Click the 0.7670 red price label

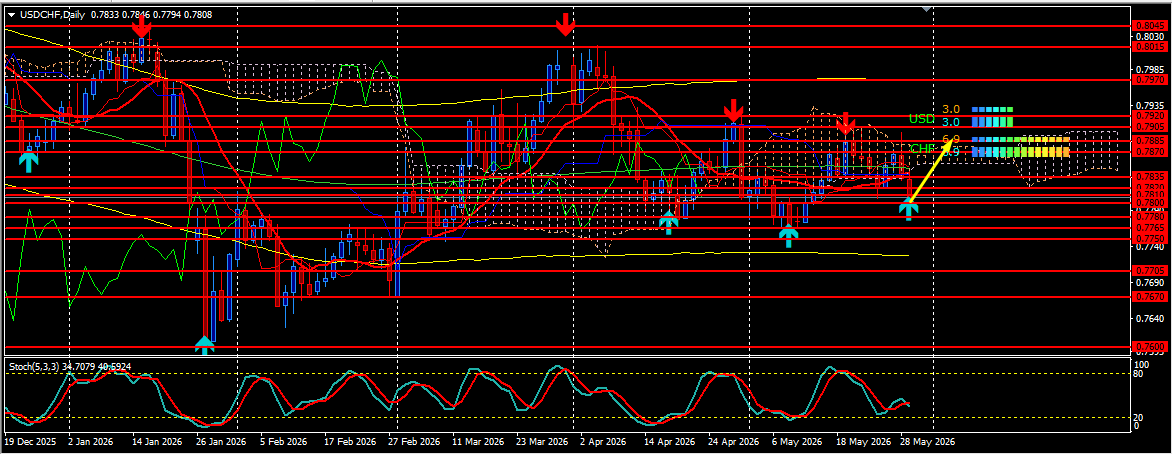coord(1151,297)
